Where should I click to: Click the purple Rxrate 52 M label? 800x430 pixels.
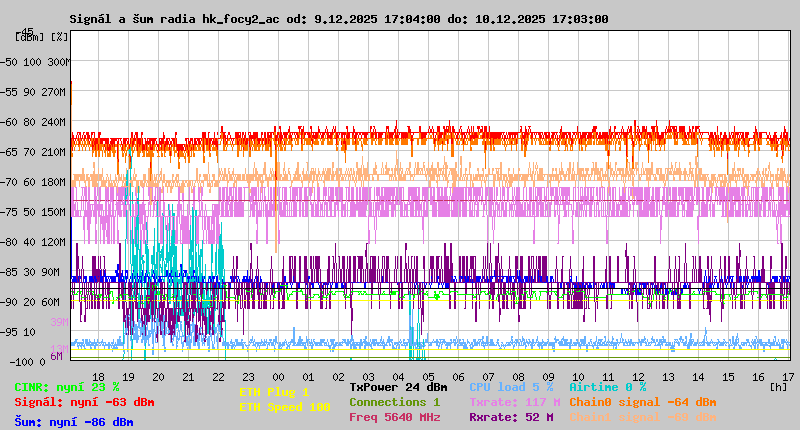511,417
